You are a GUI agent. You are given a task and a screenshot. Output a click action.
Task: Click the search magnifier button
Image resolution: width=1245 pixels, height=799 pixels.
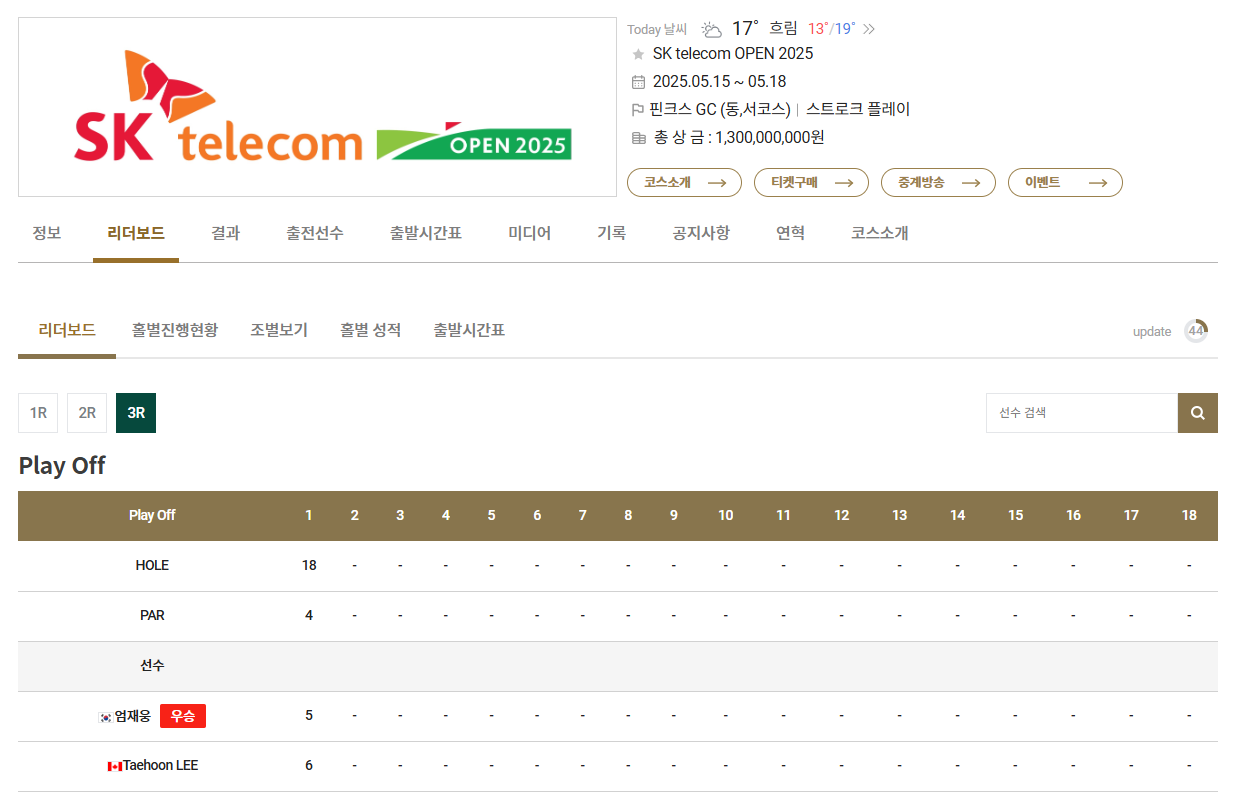tap(1197, 413)
